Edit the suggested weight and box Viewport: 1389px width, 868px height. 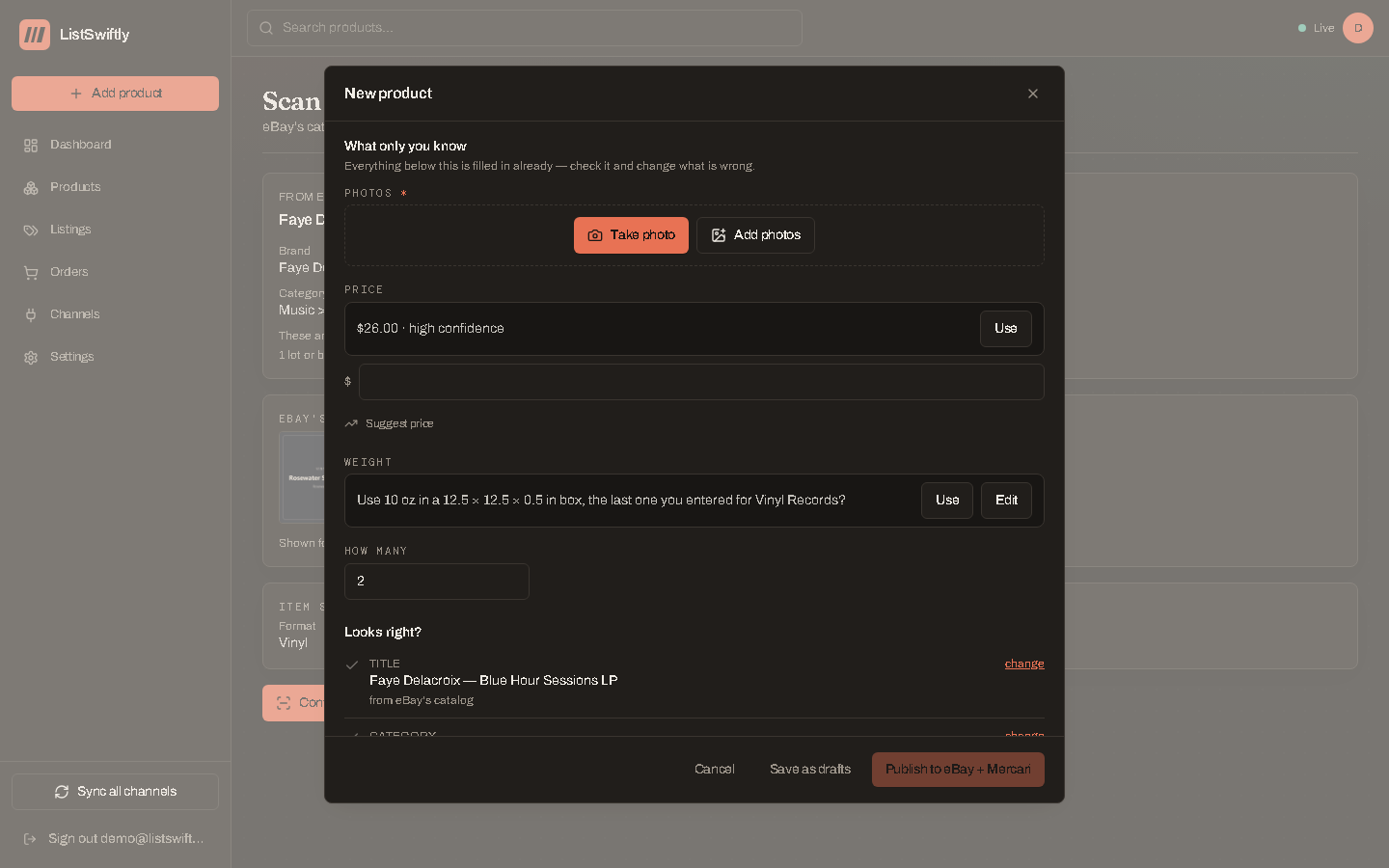(1006, 501)
